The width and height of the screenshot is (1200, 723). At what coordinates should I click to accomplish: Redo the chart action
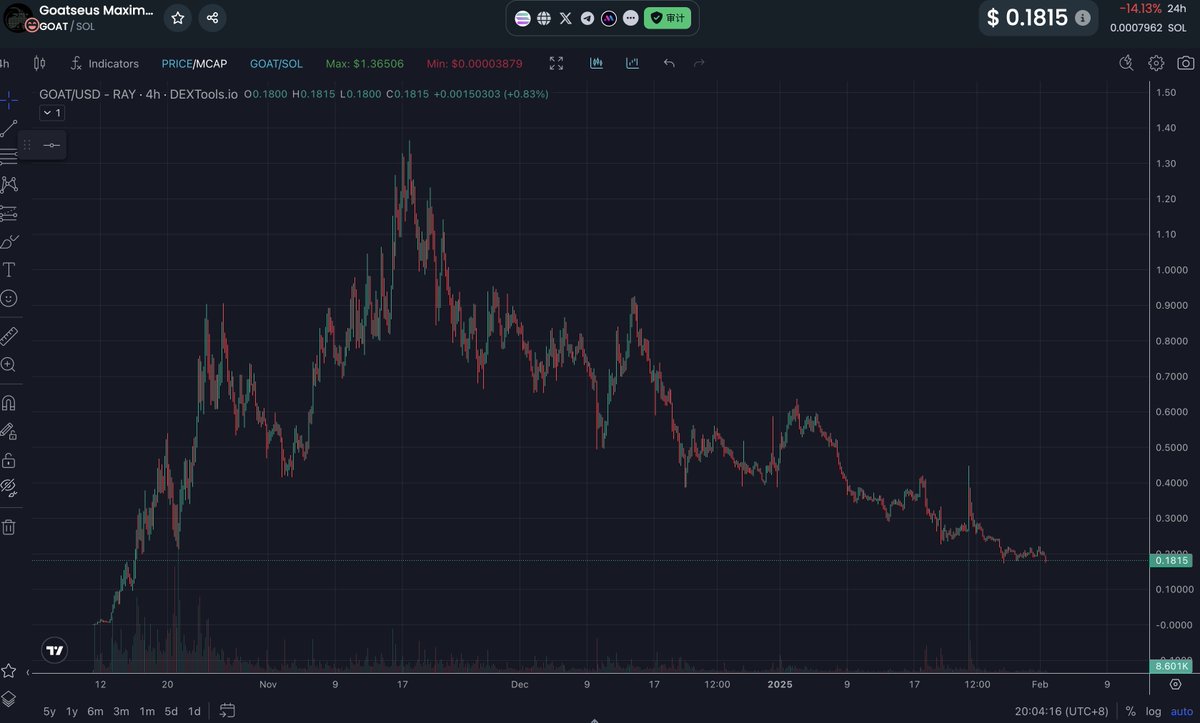coord(699,63)
